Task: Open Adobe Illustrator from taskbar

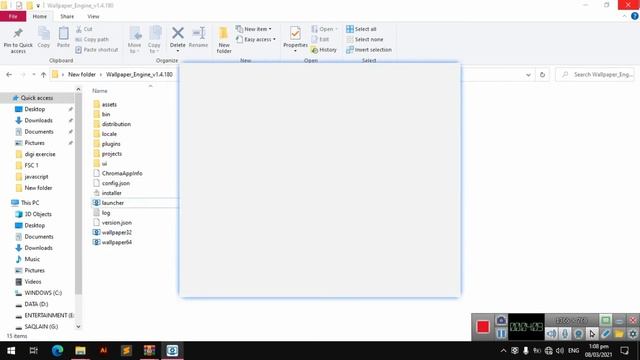Action: tap(103, 350)
